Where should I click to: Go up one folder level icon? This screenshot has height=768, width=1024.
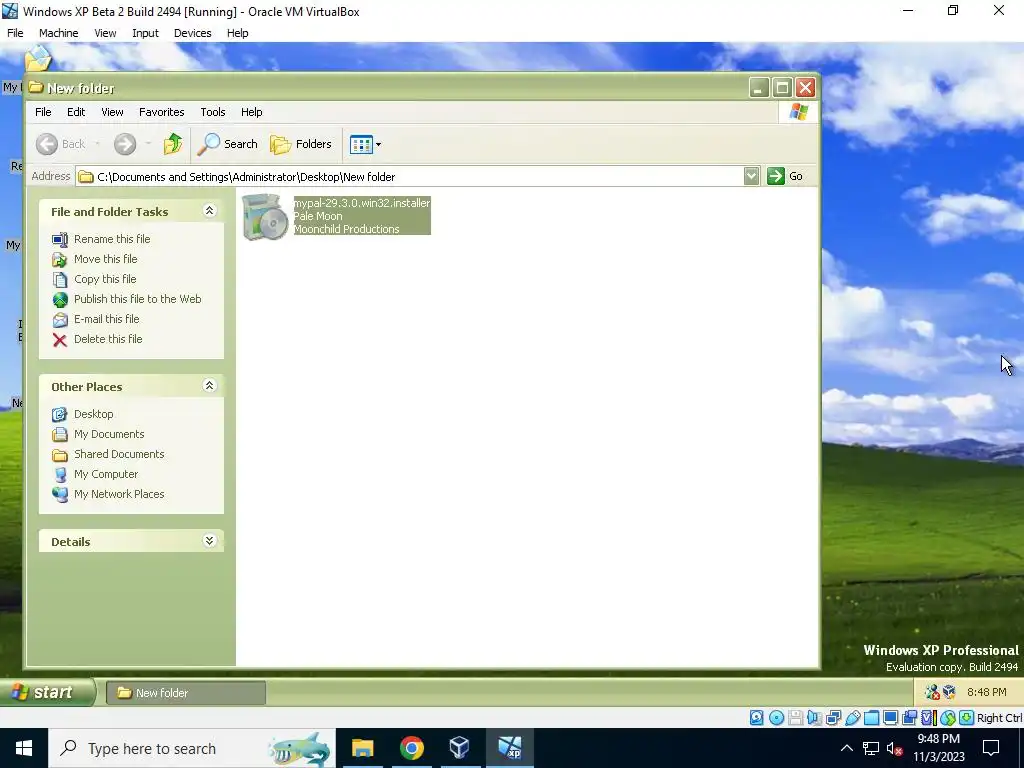pyautogui.click(x=173, y=144)
